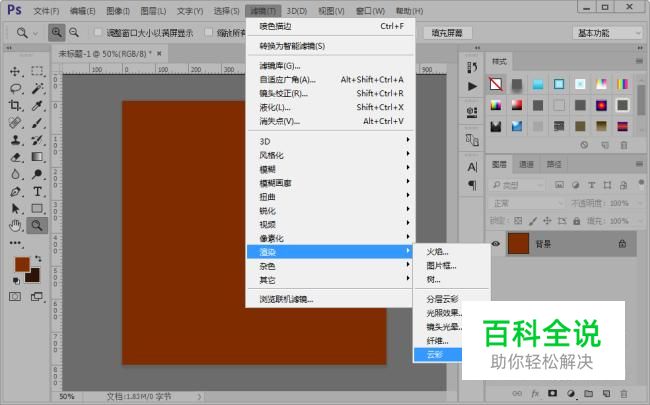This screenshot has height=405, width=650.
Task: Toggle resize window to fit checkbox
Action: [98, 32]
